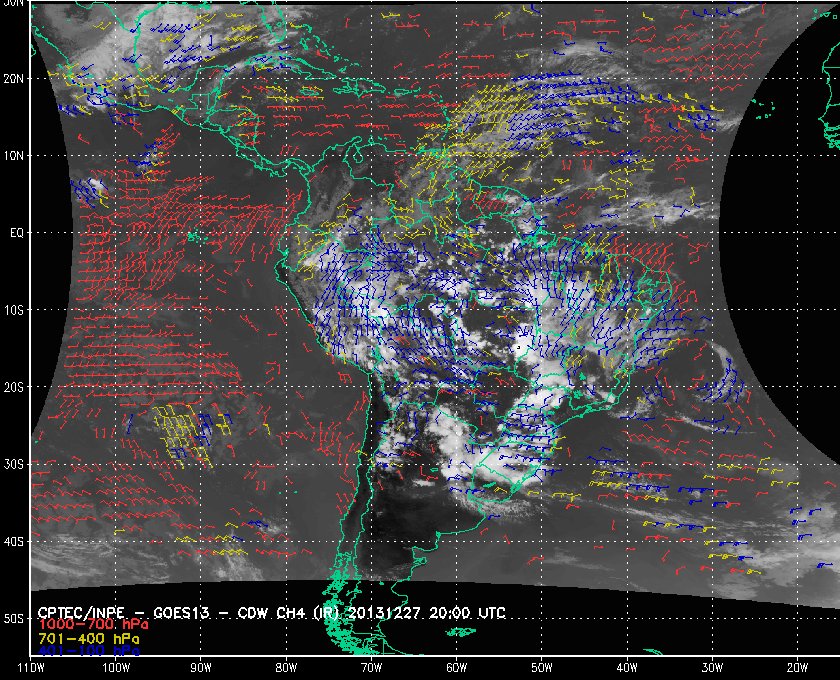Viewport: 840px width, 680px height.
Task: Click the '50S' latitude label
Action: (x=13, y=618)
